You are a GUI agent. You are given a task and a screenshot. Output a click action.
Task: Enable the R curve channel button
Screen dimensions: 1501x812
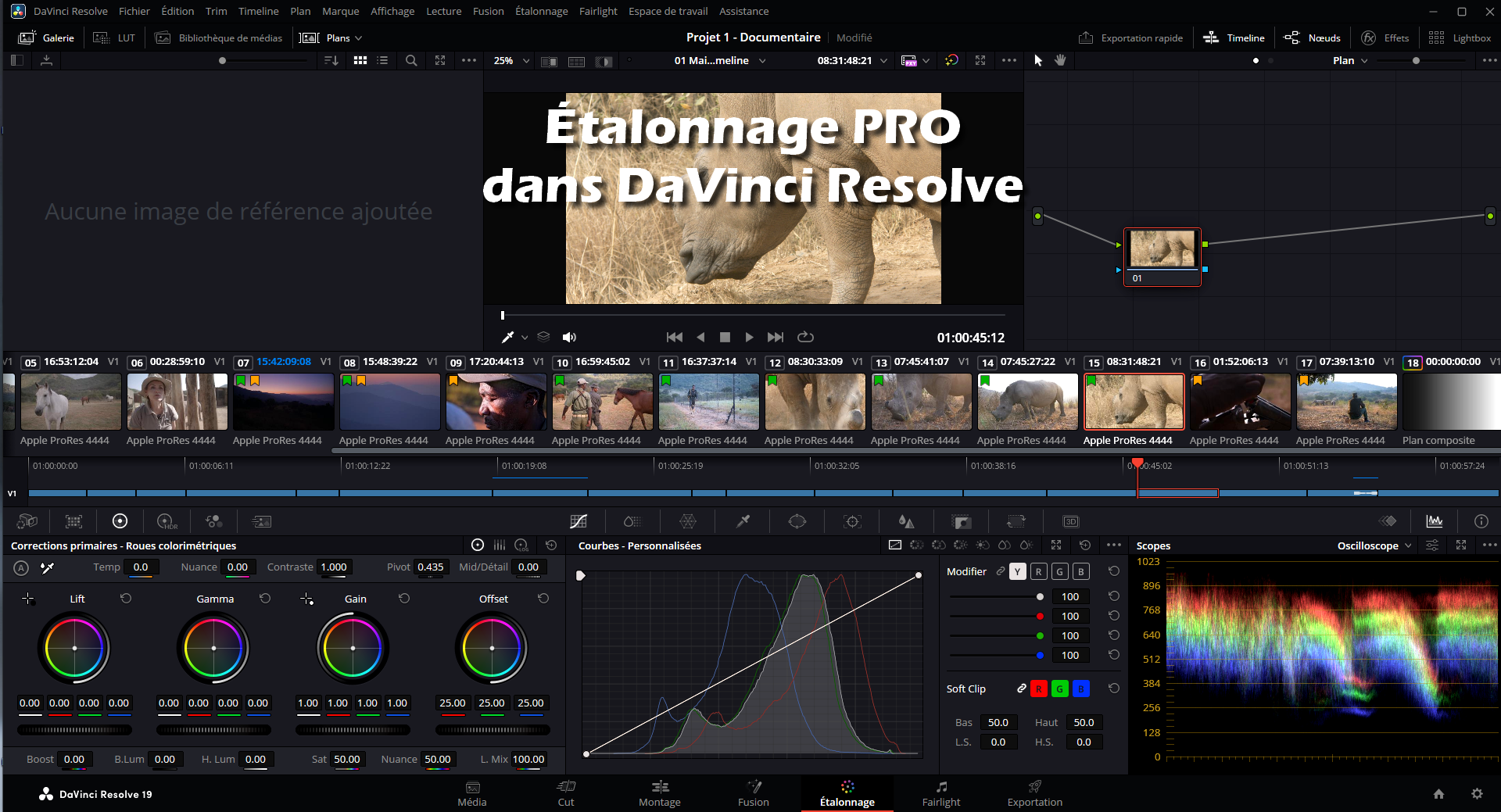pyautogui.click(x=1038, y=572)
